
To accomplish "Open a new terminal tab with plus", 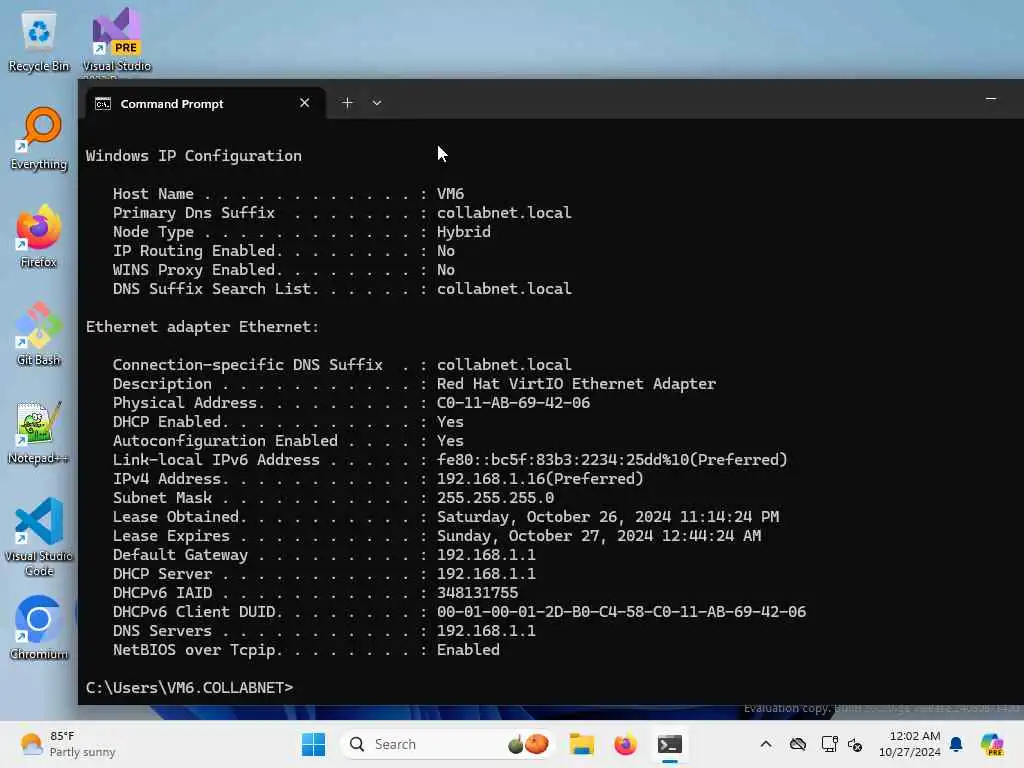I will 347,103.
